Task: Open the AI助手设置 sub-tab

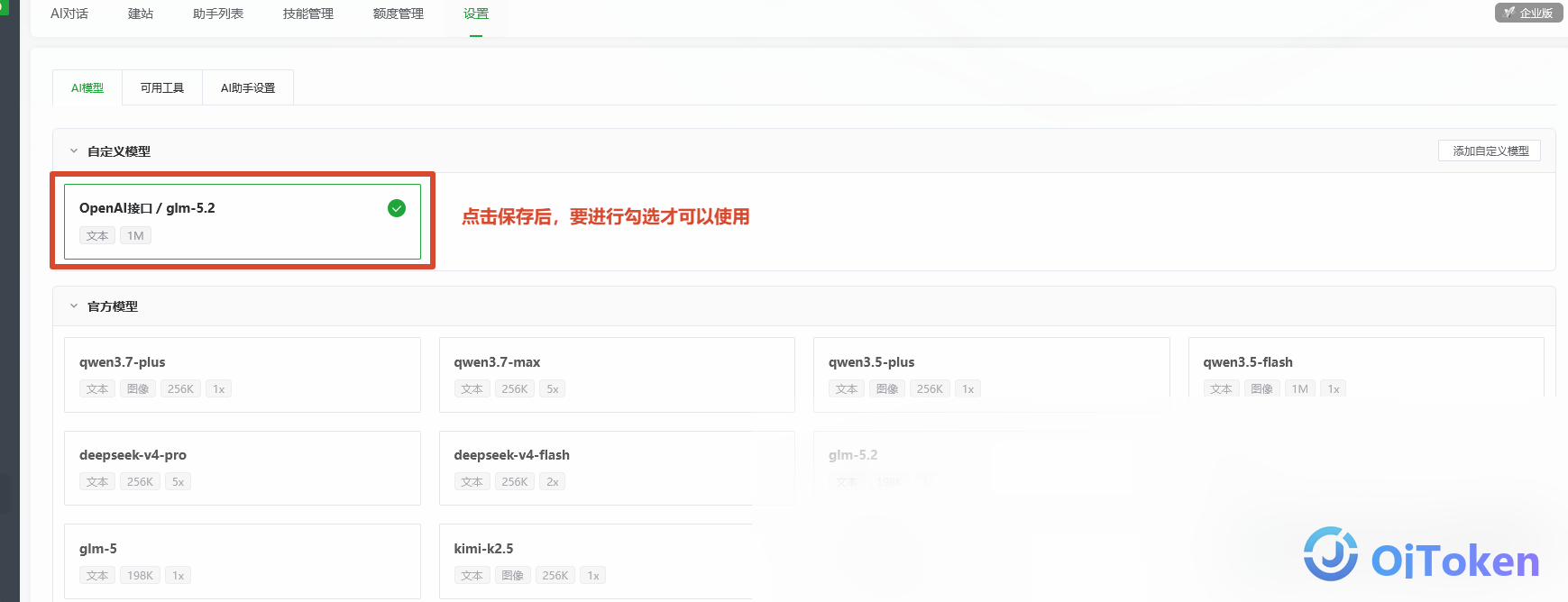Action: point(248,87)
